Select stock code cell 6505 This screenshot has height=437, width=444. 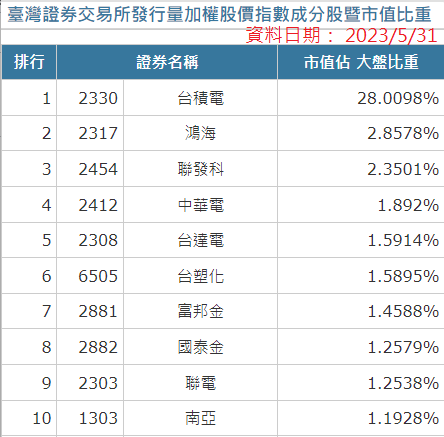coord(90,276)
